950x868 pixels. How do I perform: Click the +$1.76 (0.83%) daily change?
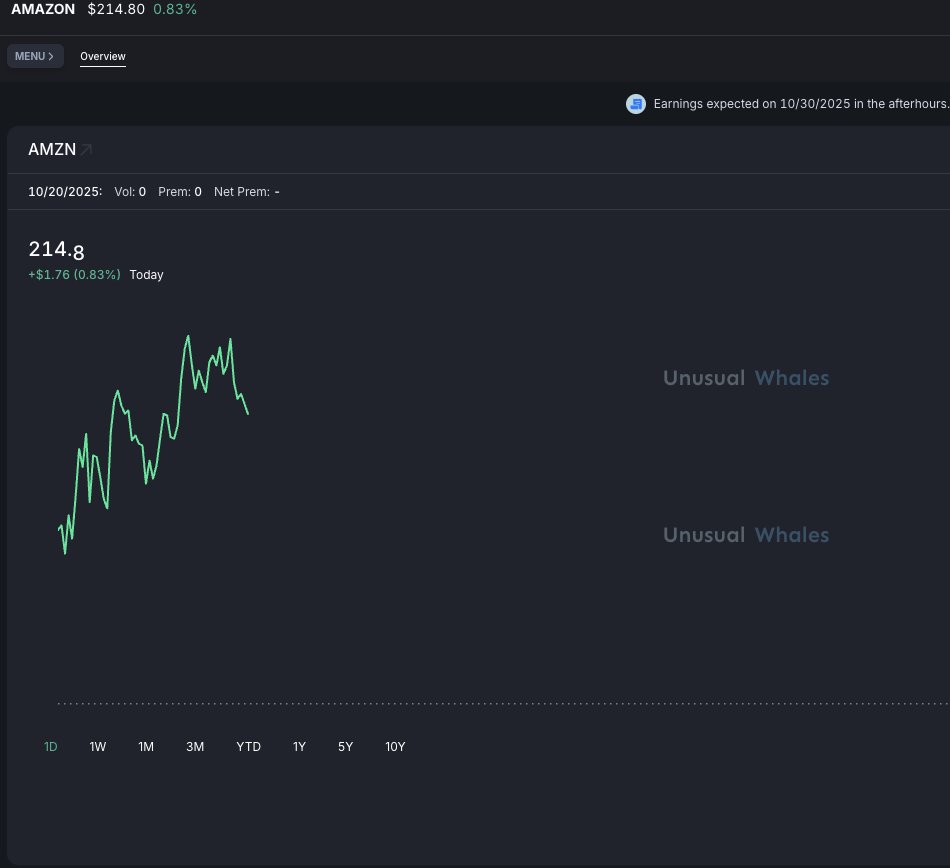75,275
